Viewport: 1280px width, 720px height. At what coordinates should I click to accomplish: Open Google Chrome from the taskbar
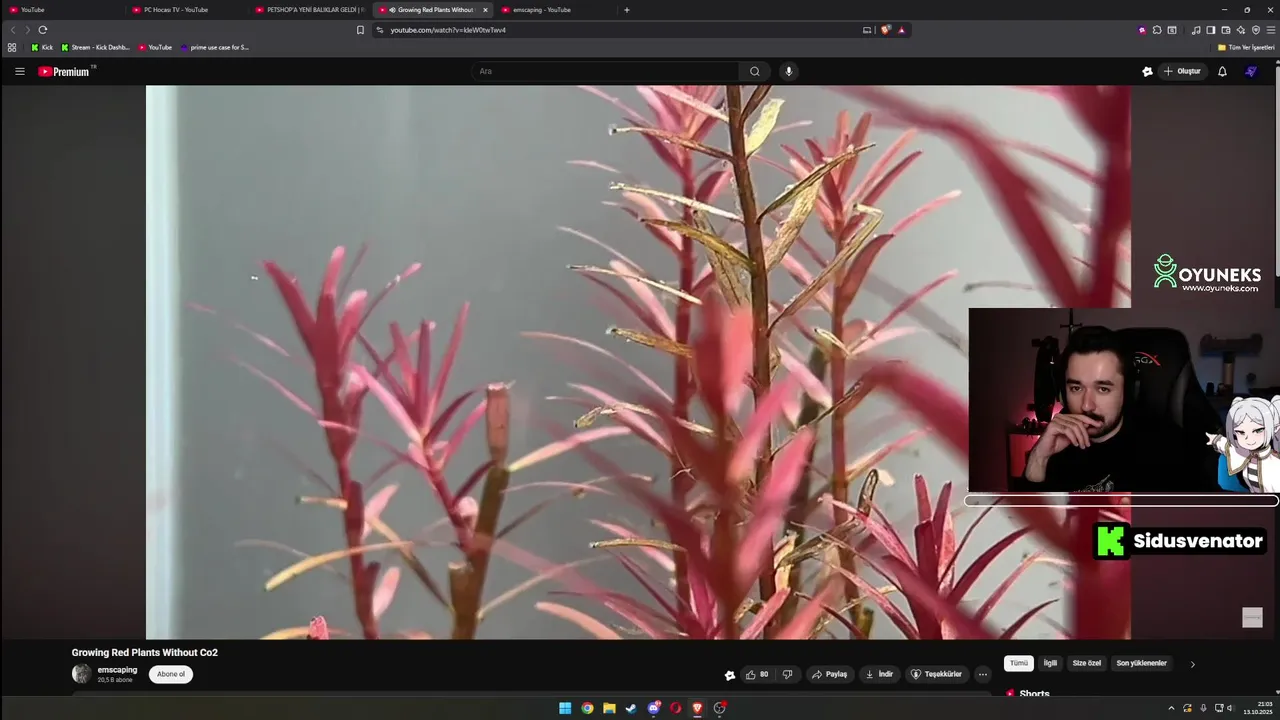pyautogui.click(x=587, y=708)
